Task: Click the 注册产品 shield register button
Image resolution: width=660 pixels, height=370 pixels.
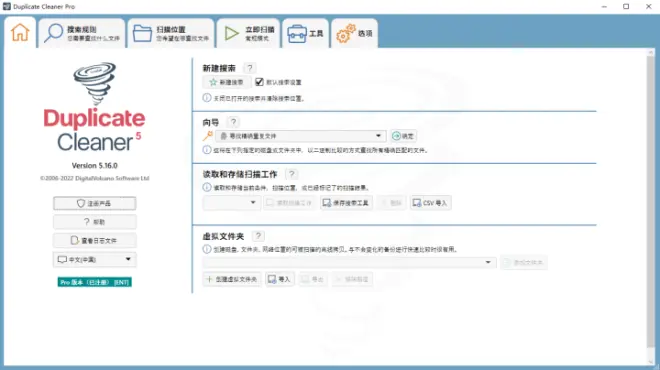Action: [x=95, y=203]
